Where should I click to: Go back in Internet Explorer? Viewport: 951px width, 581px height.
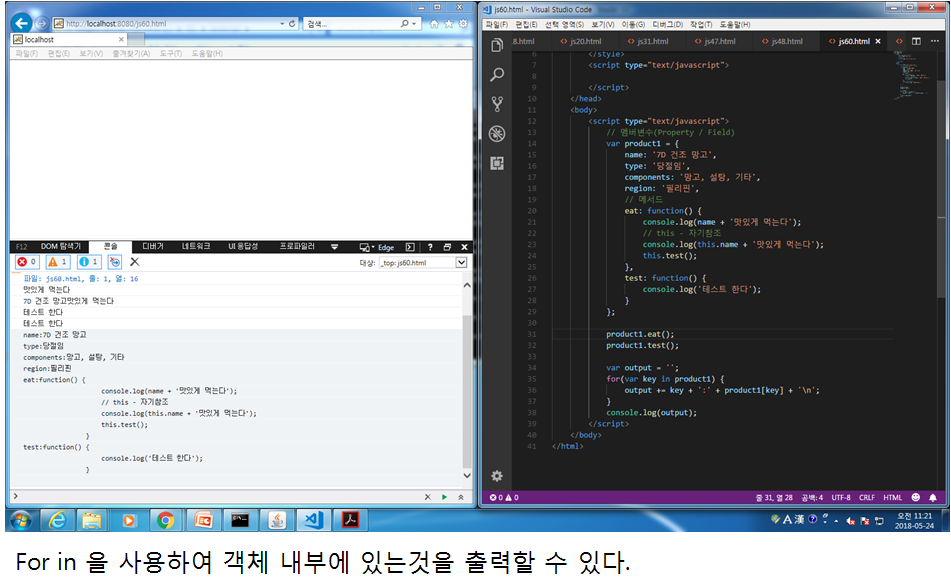coord(21,23)
